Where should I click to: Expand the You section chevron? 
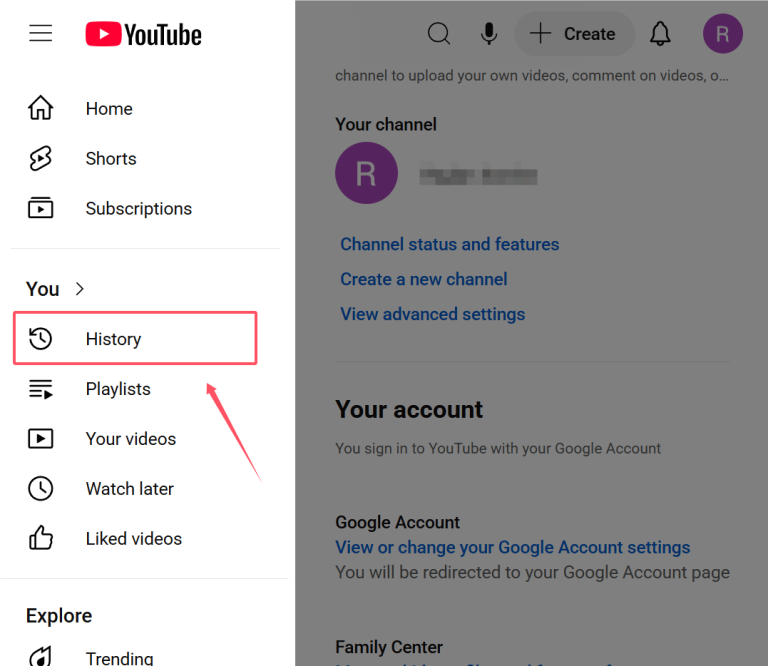point(80,289)
